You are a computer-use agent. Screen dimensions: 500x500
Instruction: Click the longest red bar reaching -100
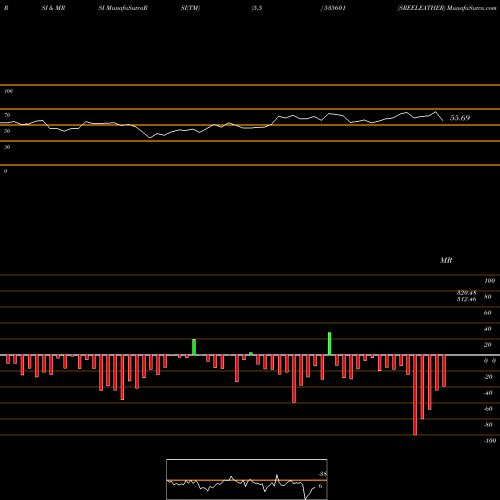click(x=415, y=395)
